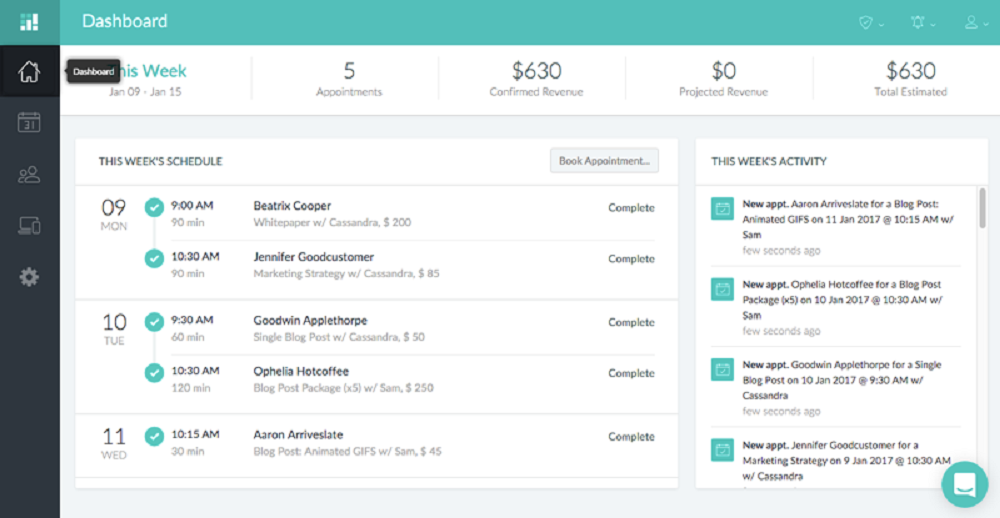This screenshot has height=518, width=1000.
Task: Expand the user account dropdown
Action: [x=976, y=22]
